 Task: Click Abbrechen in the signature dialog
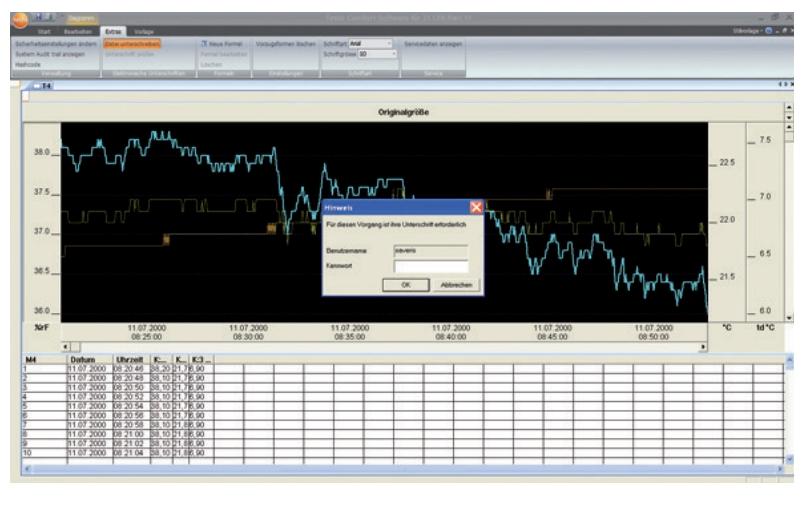pyautogui.click(x=456, y=285)
